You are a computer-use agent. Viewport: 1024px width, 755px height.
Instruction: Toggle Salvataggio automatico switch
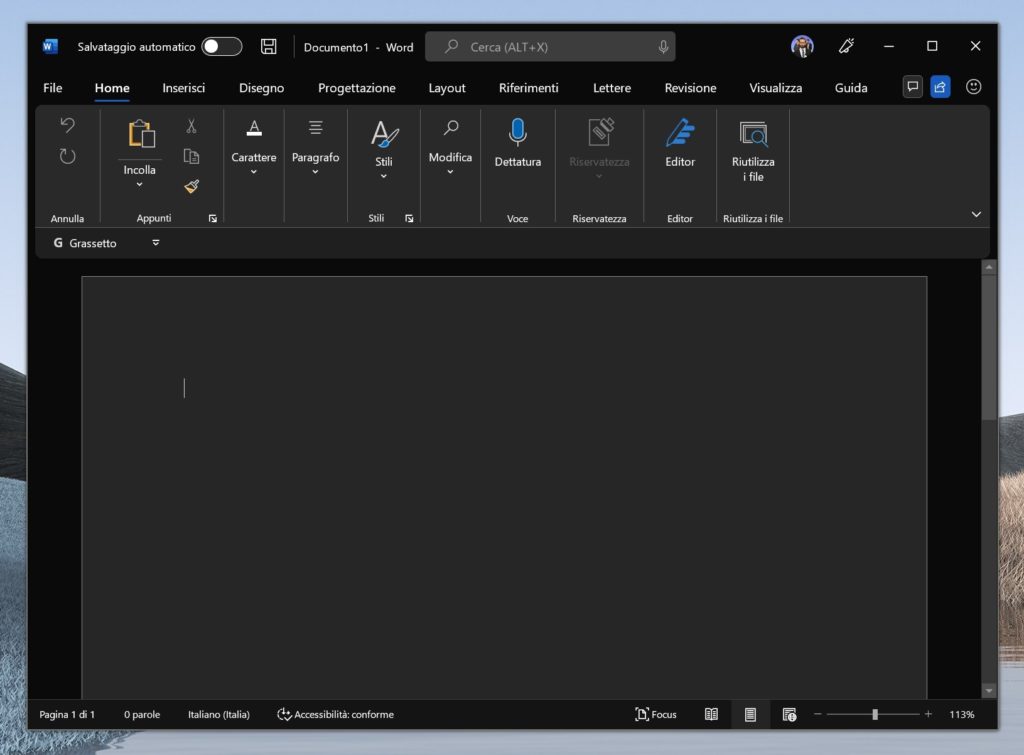click(221, 46)
